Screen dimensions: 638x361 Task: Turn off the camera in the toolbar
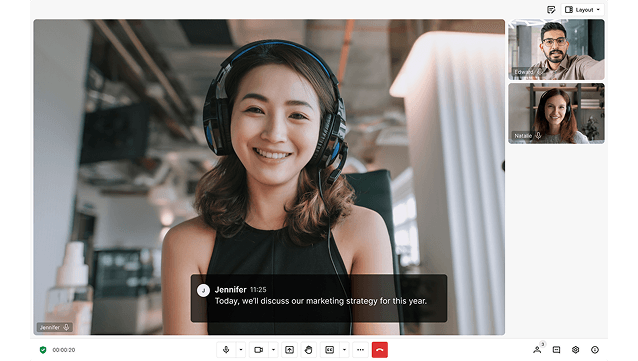[x=258, y=350]
